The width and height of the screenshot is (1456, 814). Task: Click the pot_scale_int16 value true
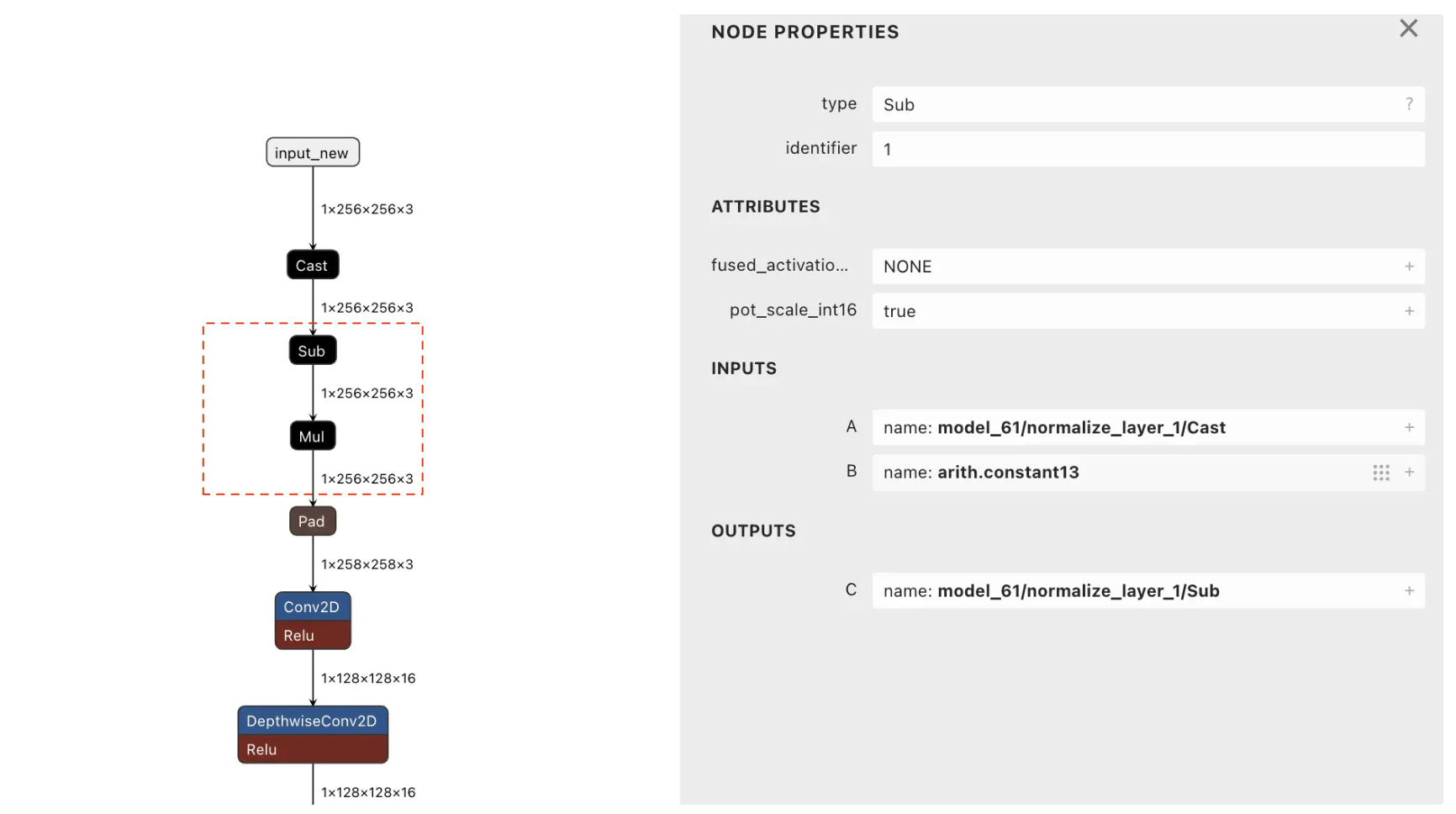899,312
